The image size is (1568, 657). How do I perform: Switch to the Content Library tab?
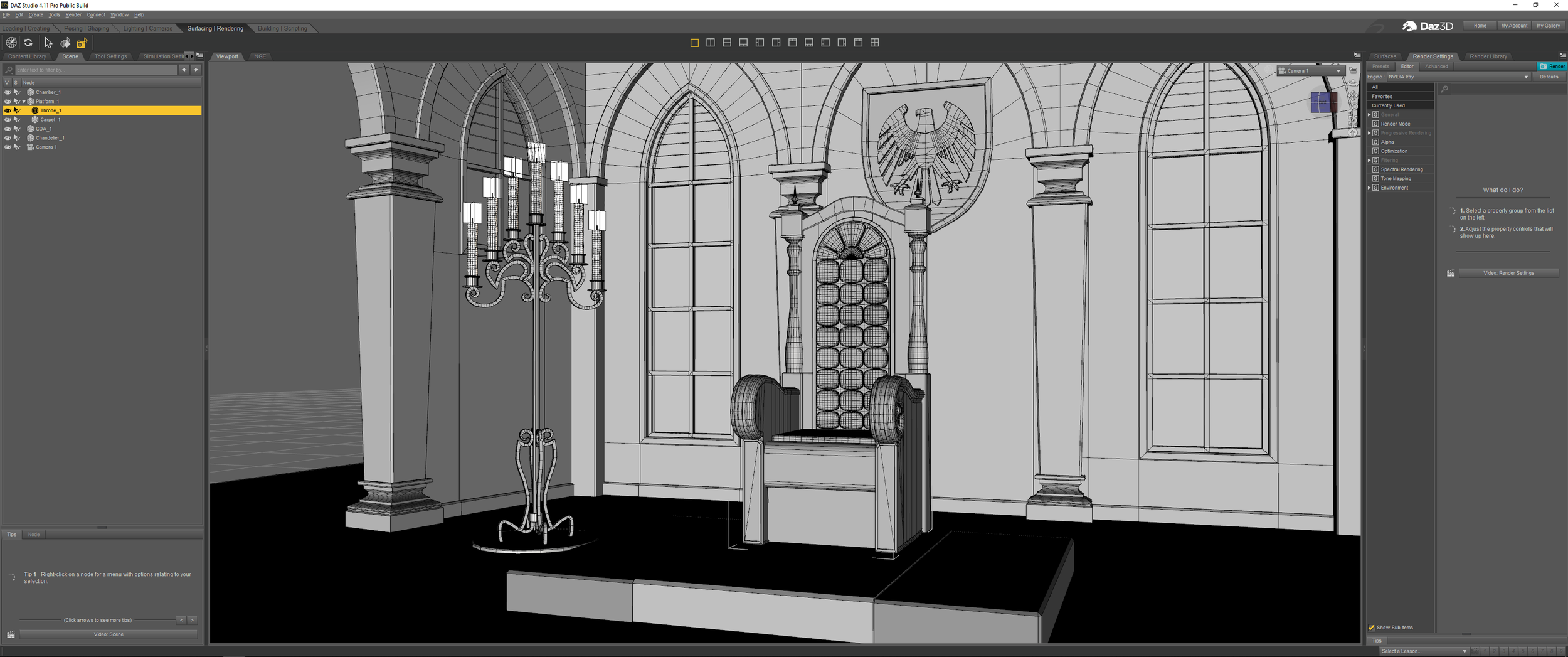click(27, 56)
